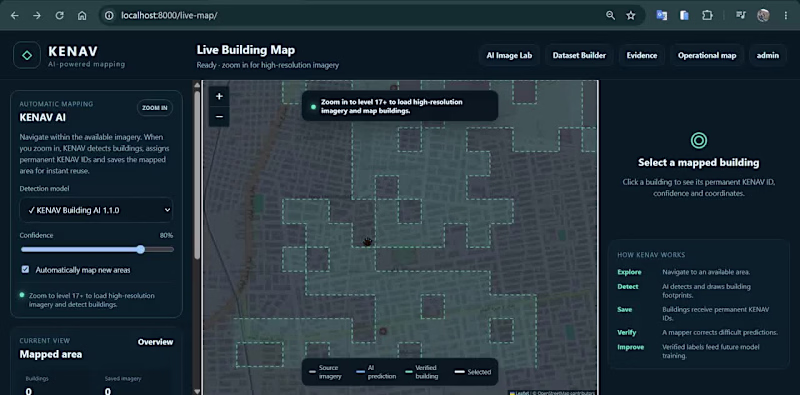
Task: Open the browser zoom magnifier icon
Action: tap(610, 15)
